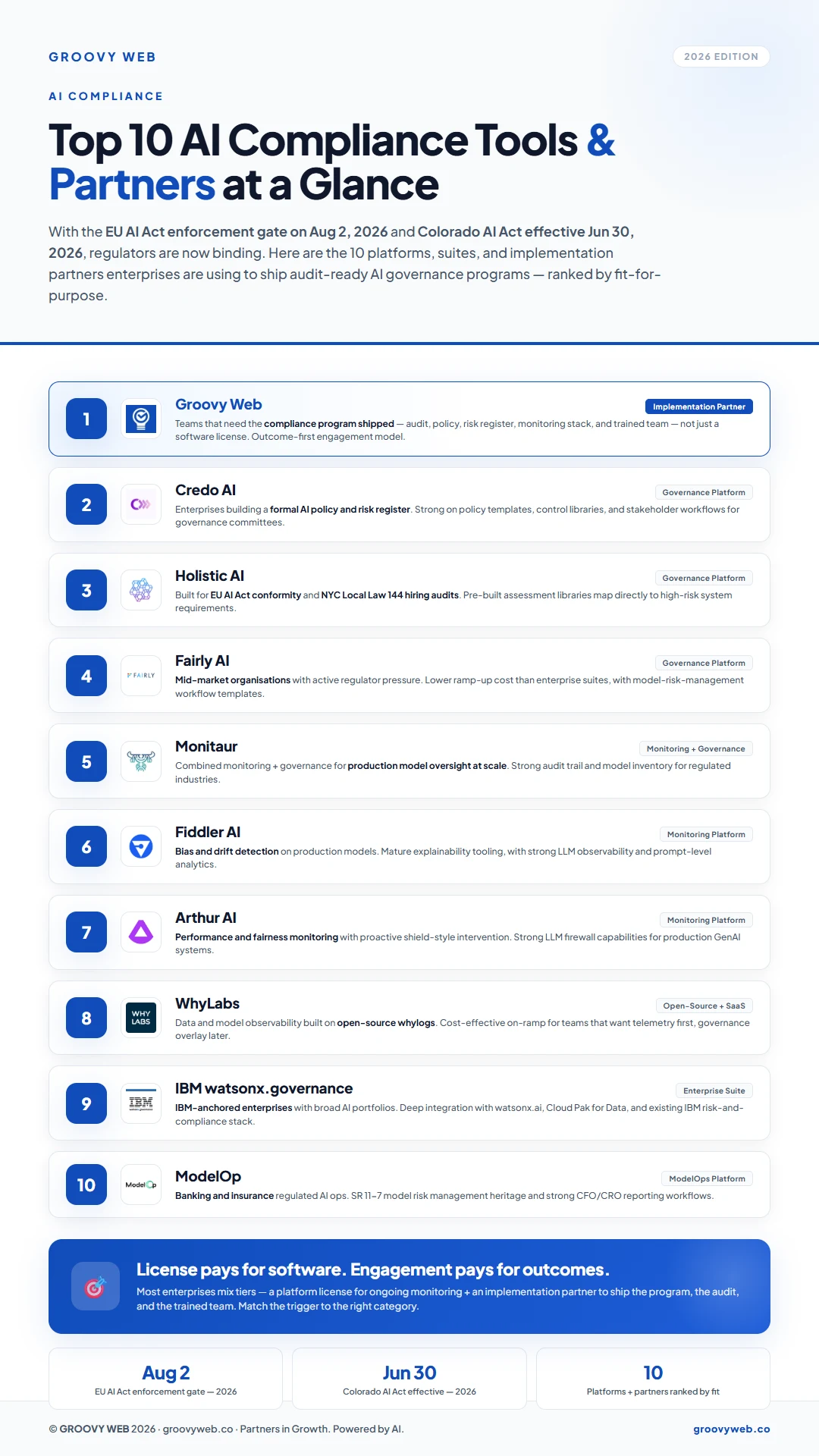This screenshot has width=819, height=1456.
Task: Click the Fairly AI heading
Action: click(x=202, y=661)
